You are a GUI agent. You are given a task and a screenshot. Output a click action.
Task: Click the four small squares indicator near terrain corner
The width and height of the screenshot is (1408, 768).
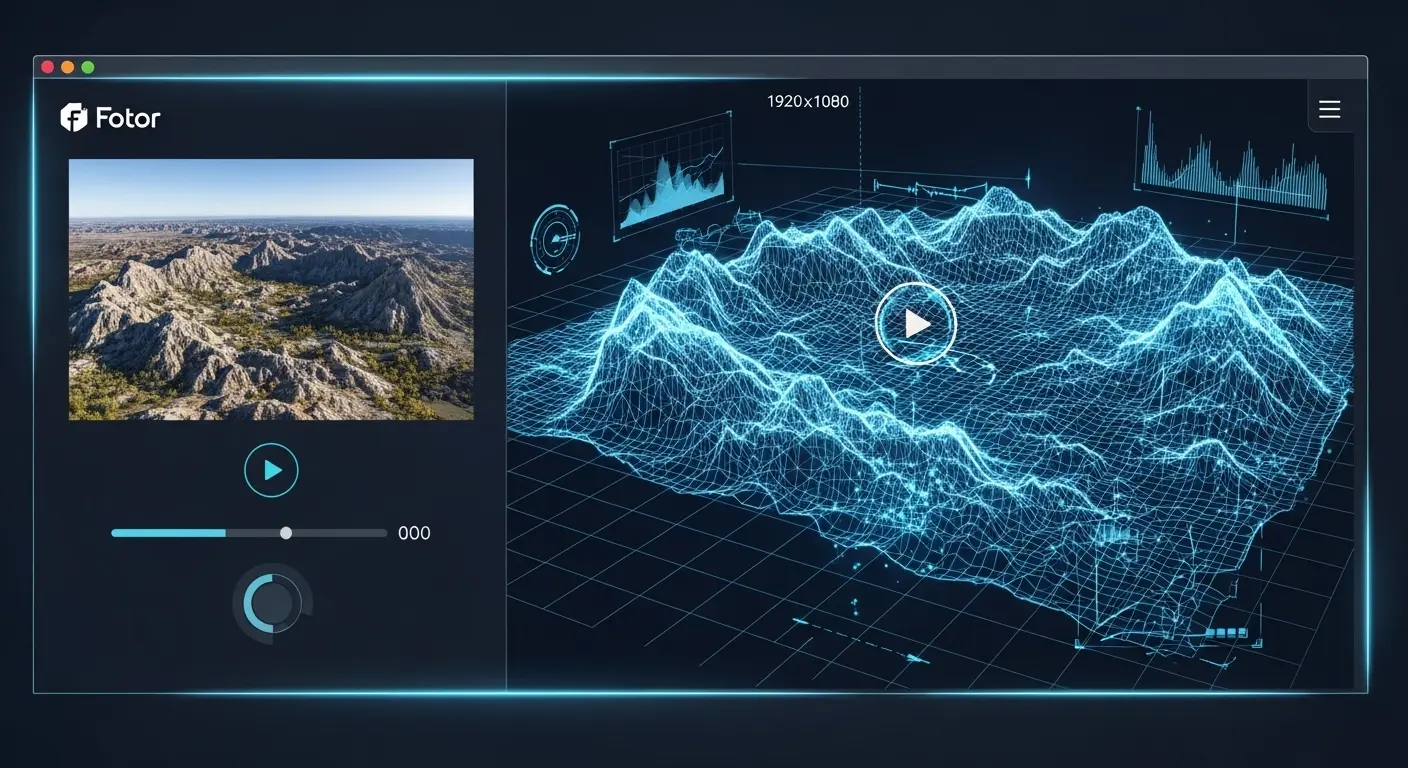pos(1228,633)
